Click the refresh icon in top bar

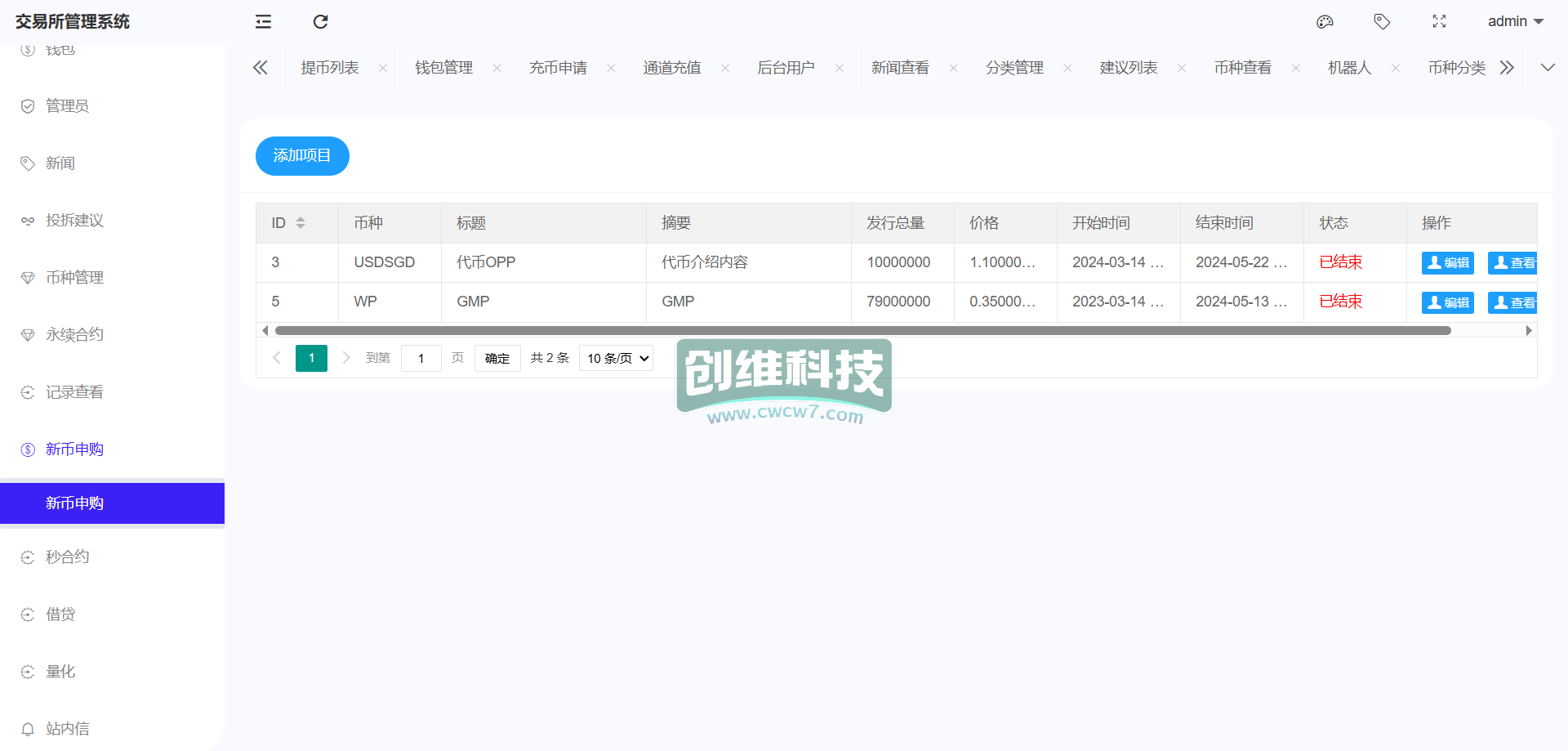[320, 22]
